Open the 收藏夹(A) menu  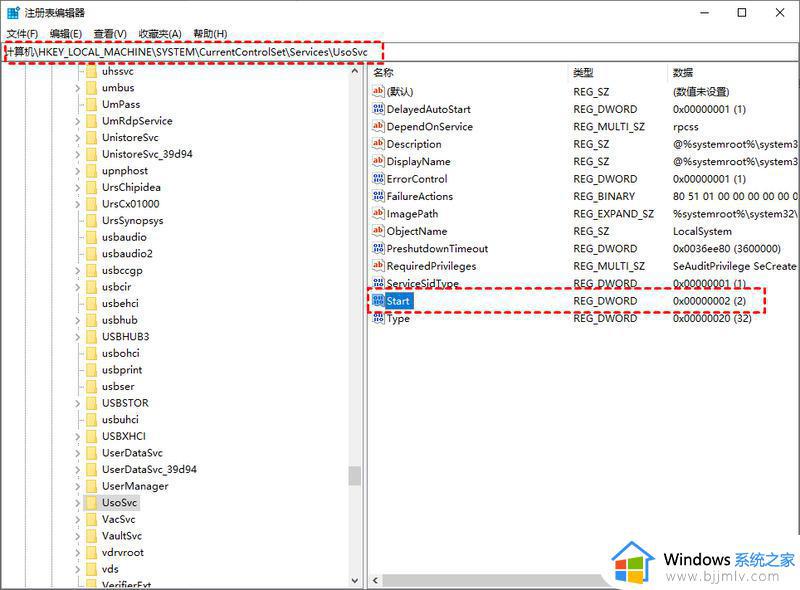[x=160, y=34]
